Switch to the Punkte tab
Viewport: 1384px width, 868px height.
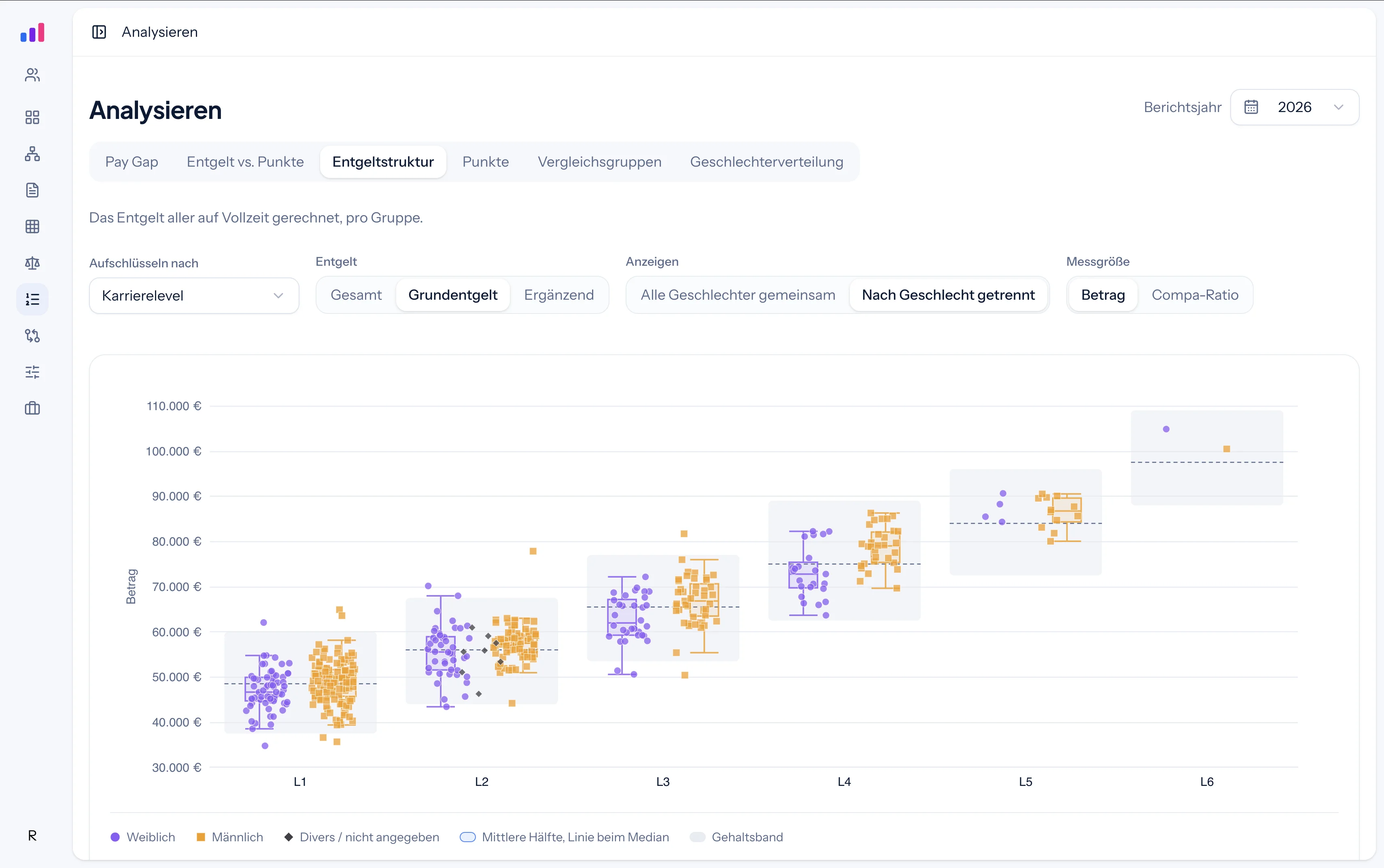point(486,162)
